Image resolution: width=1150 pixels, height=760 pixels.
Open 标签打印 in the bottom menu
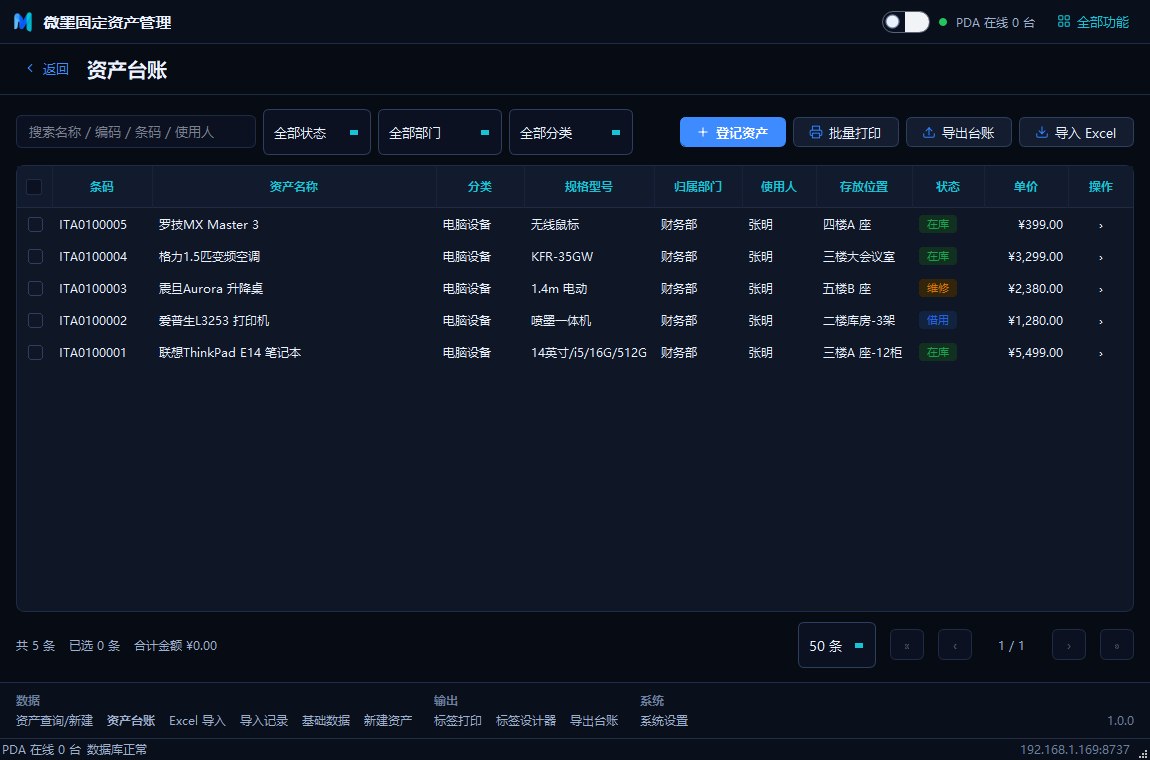458,720
